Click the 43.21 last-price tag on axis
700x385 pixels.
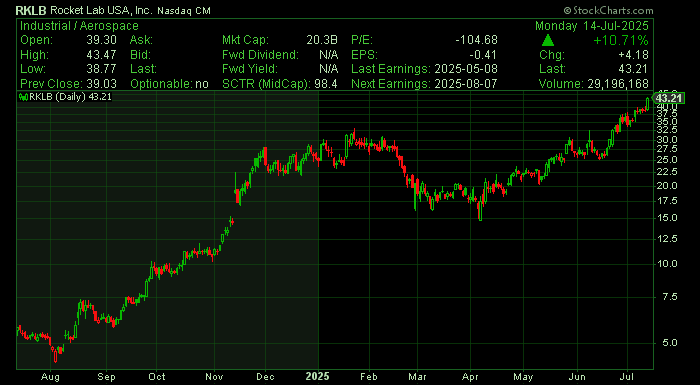pyautogui.click(x=669, y=97)
